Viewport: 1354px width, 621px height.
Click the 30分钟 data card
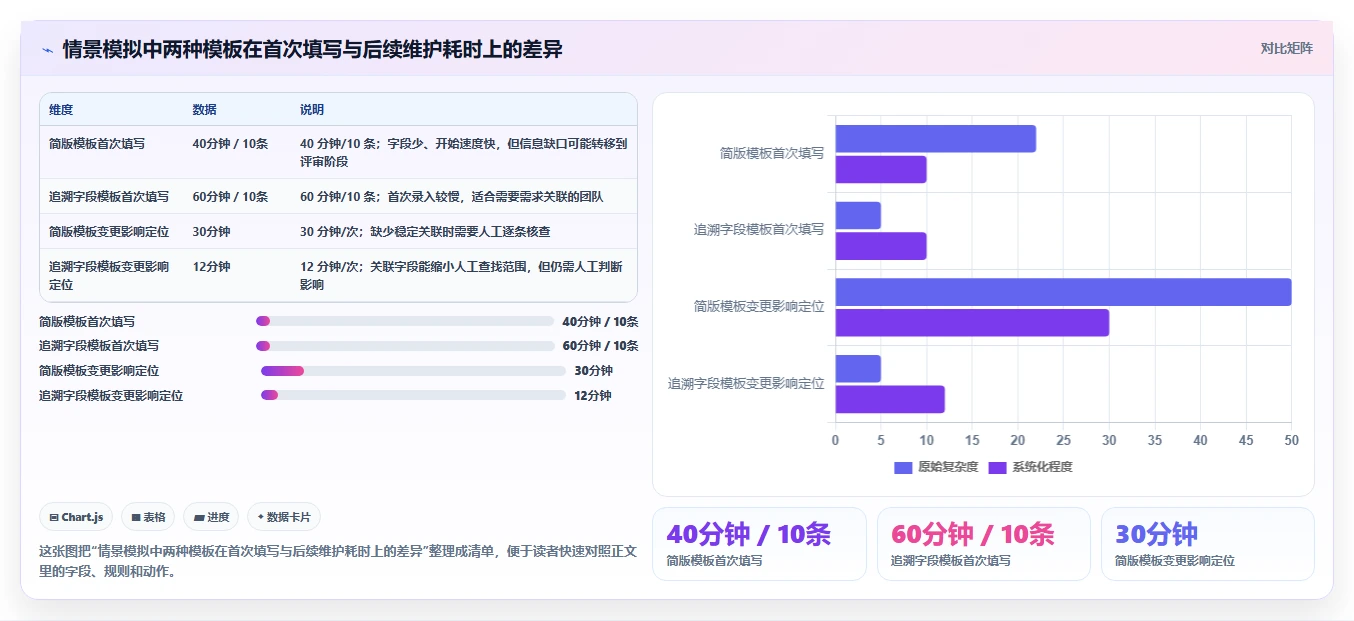coord(1207,544)
